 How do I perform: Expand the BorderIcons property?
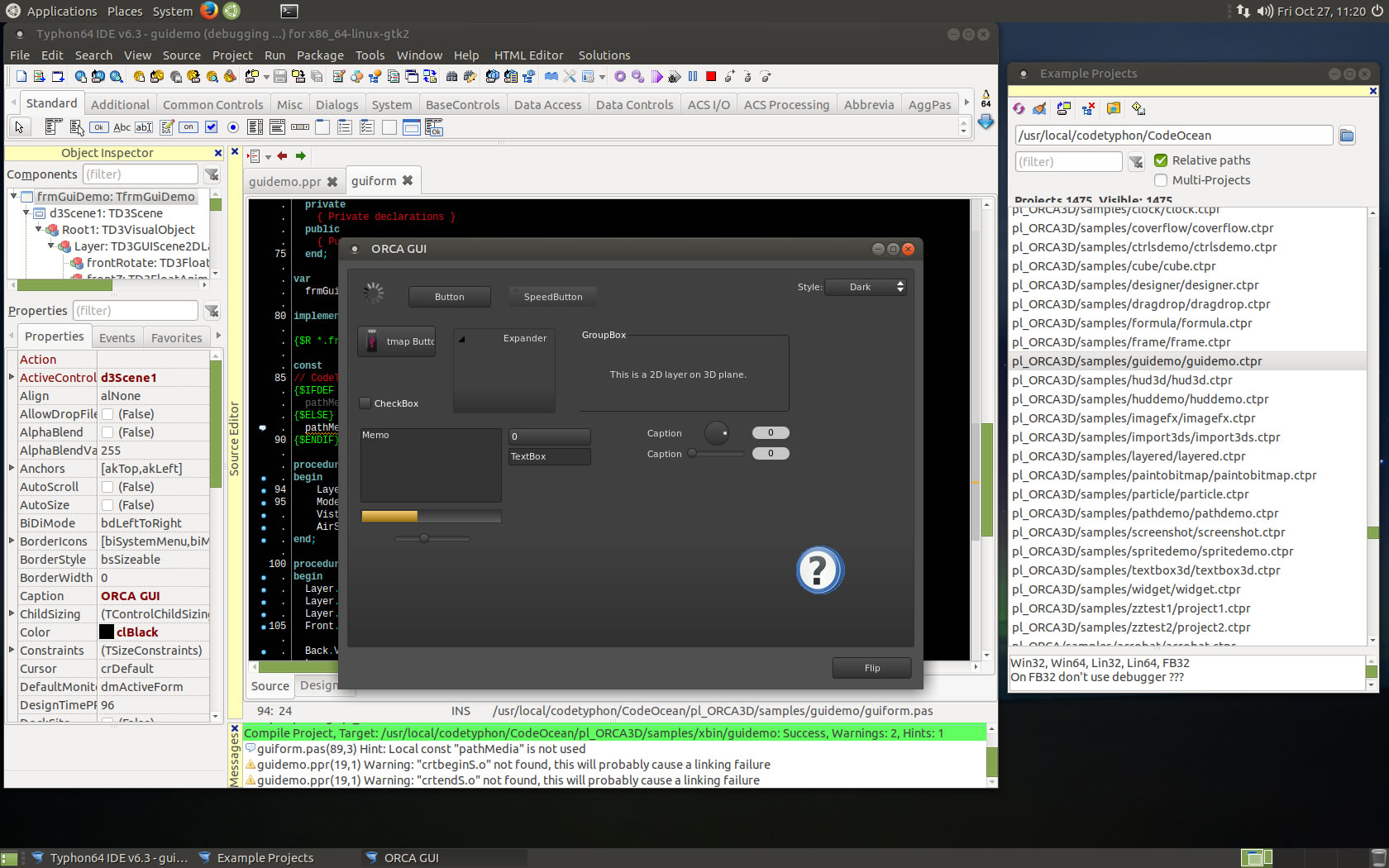(x=12, y=541)
